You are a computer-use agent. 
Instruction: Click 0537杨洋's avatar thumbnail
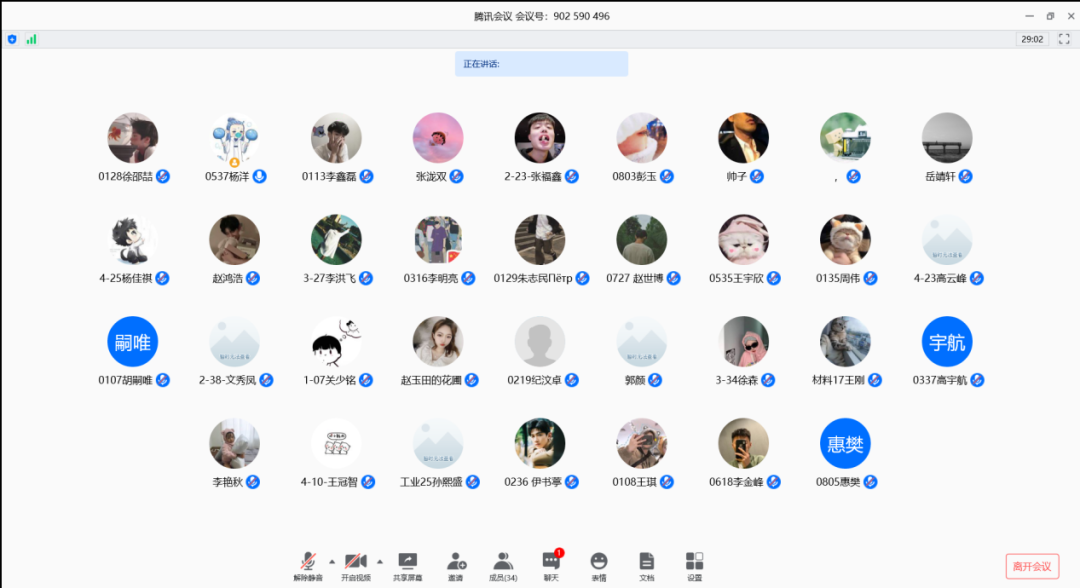(x=235, y=138)
